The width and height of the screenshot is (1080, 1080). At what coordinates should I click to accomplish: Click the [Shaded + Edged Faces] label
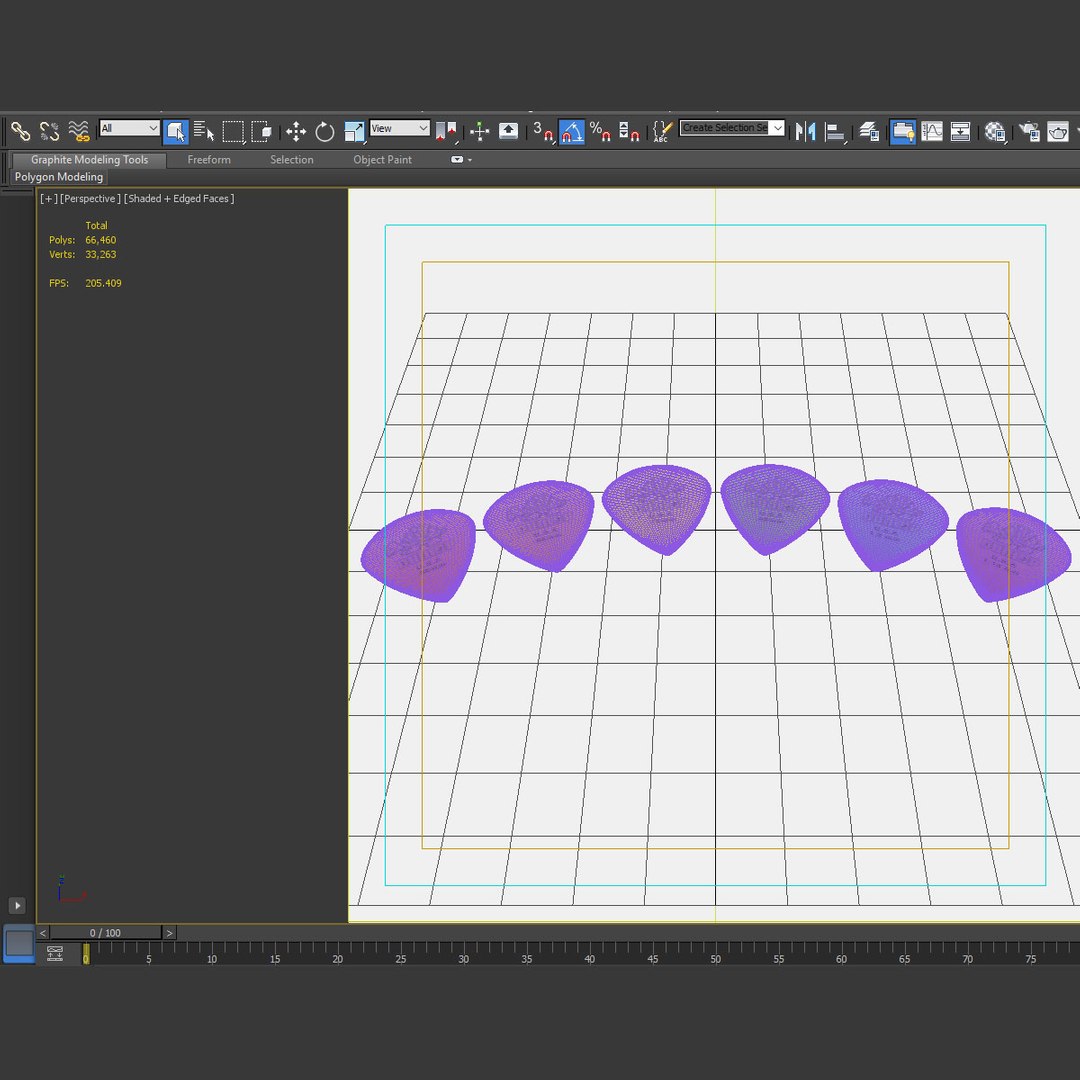[x=179, y=198]
